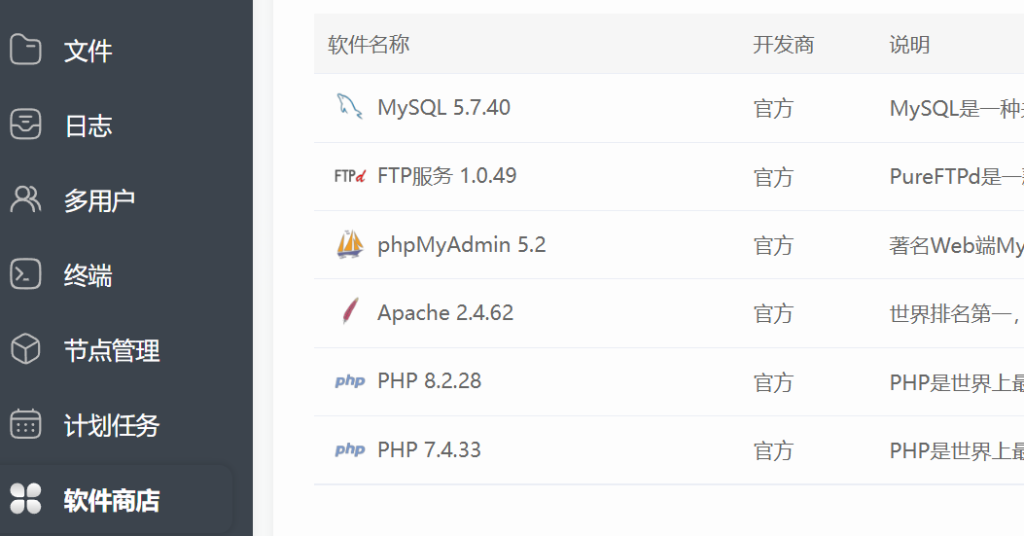1024x536 pixels.
Task: Click the phpMyAdmin sailboat icon
Action: 349,244
